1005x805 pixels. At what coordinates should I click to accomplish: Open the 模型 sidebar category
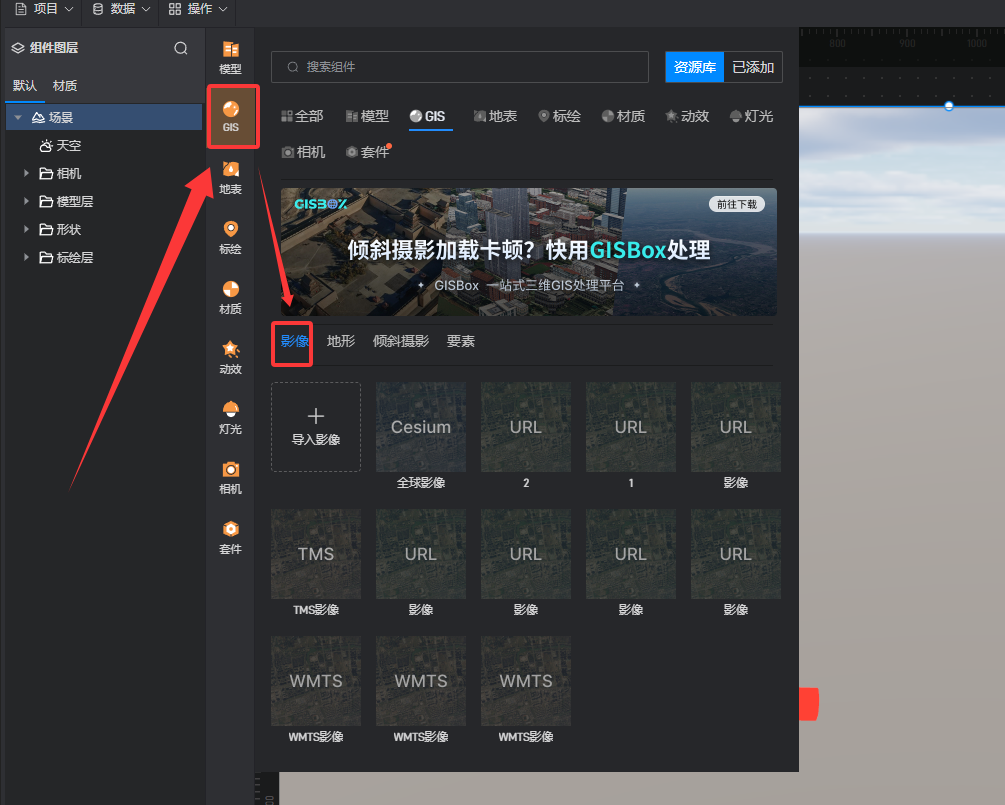(230, 57)
